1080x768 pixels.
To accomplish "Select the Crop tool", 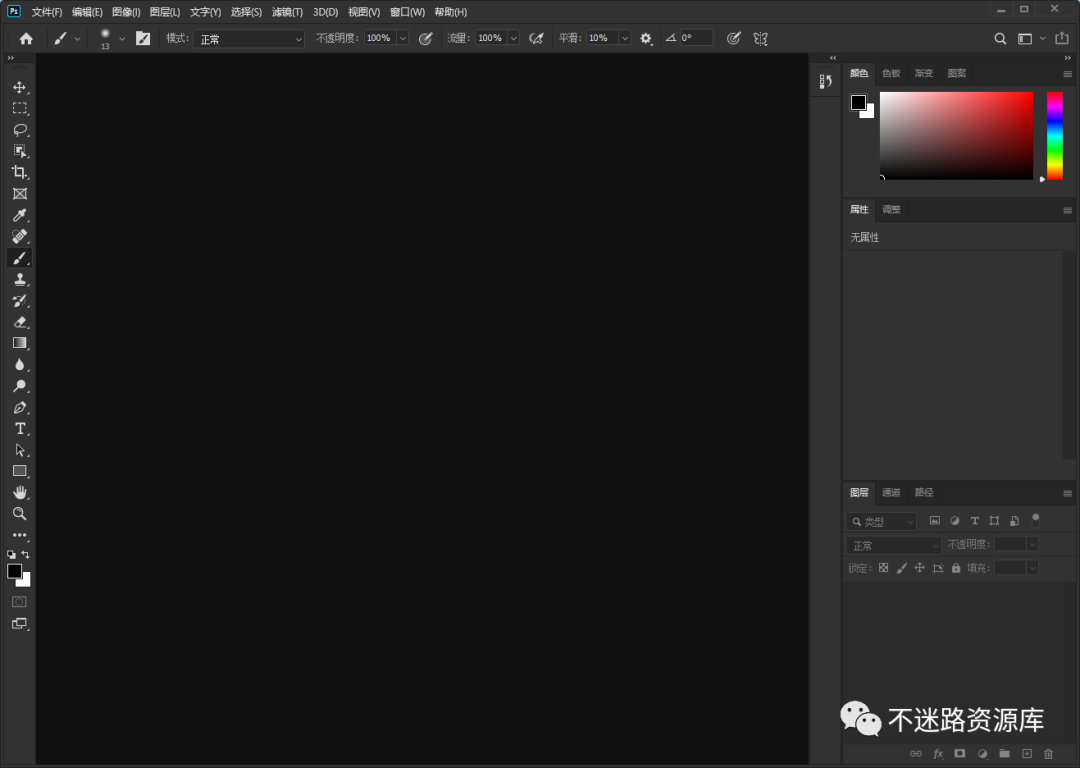I will [x=19, y=172].
